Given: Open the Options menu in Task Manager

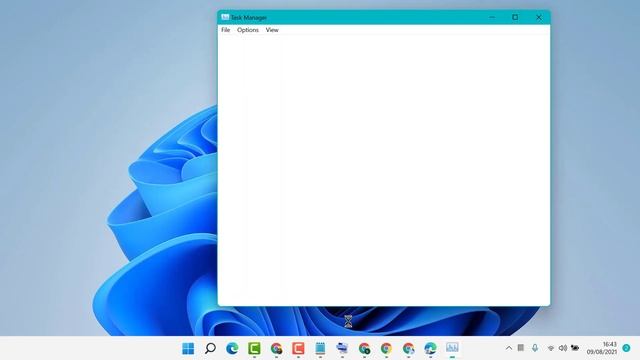Looking at the screenshot, I should pyautogui.click(x=248, y=30).
